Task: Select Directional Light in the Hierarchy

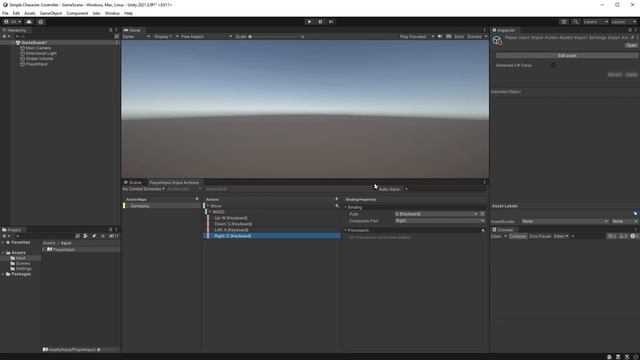Action: pyautogui.click(x=41, y=53)
